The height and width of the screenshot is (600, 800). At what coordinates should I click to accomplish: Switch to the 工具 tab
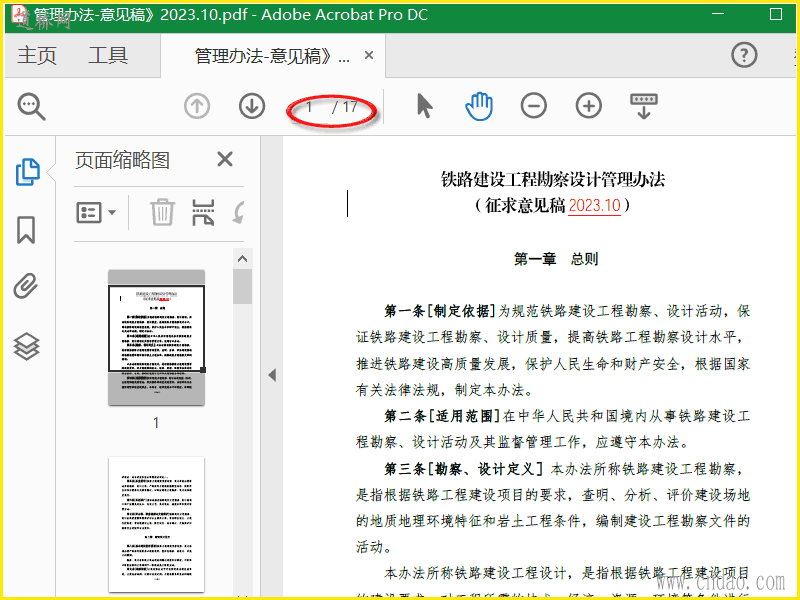click(x=108, y=55)
